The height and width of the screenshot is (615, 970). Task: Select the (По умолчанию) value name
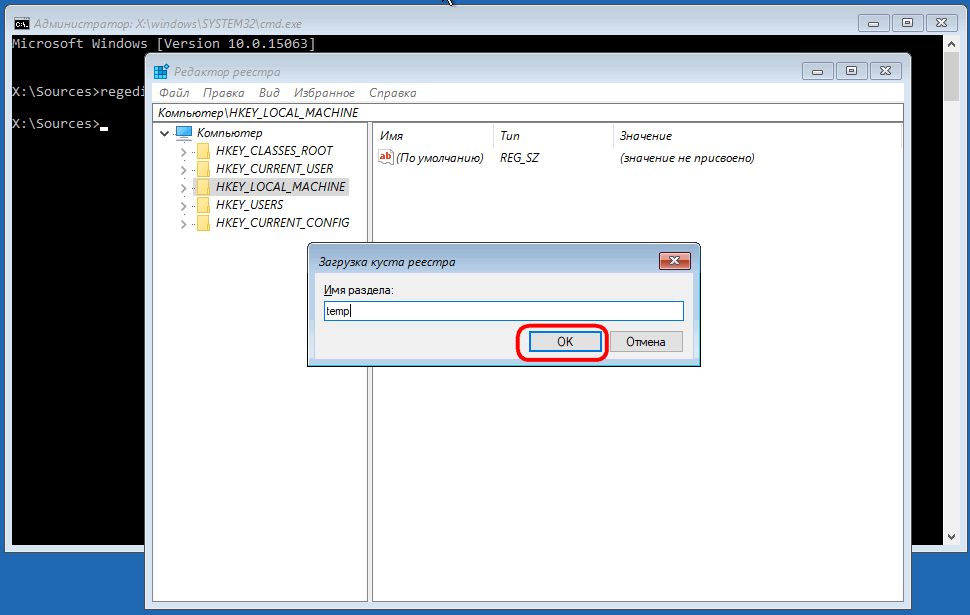click(440, 158)
